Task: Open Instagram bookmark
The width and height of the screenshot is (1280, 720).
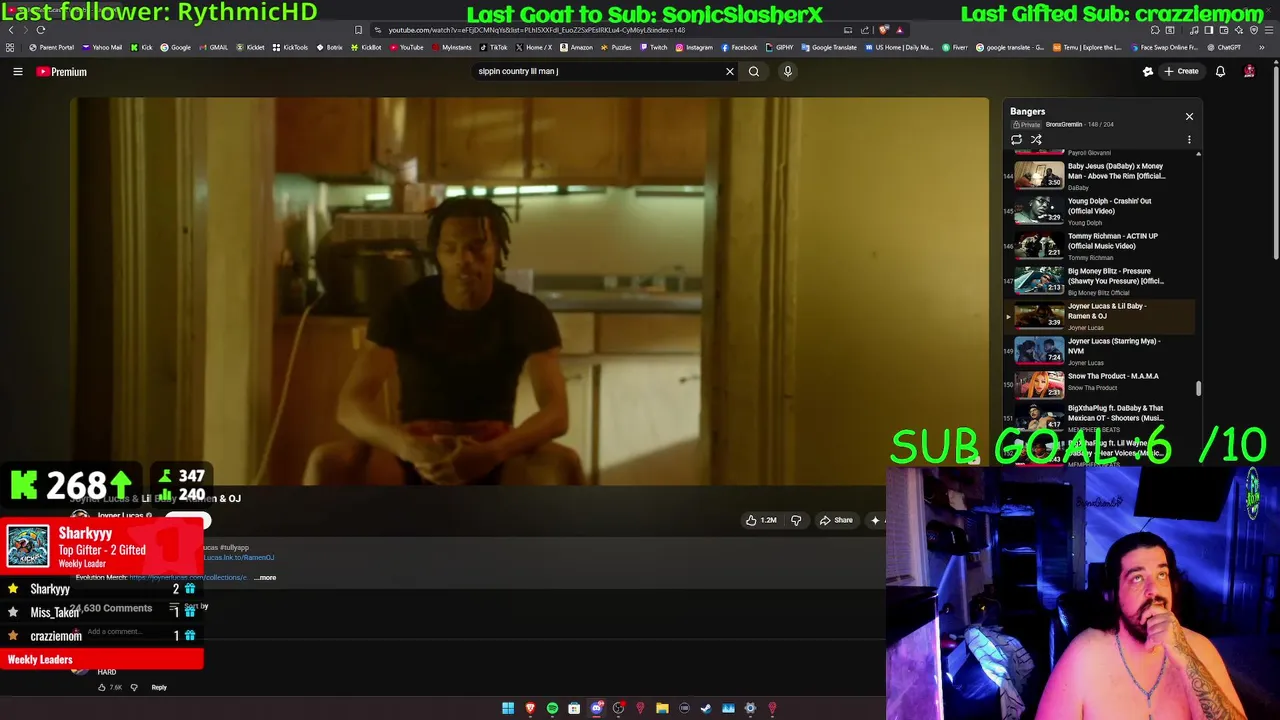Action: [694, 47]
